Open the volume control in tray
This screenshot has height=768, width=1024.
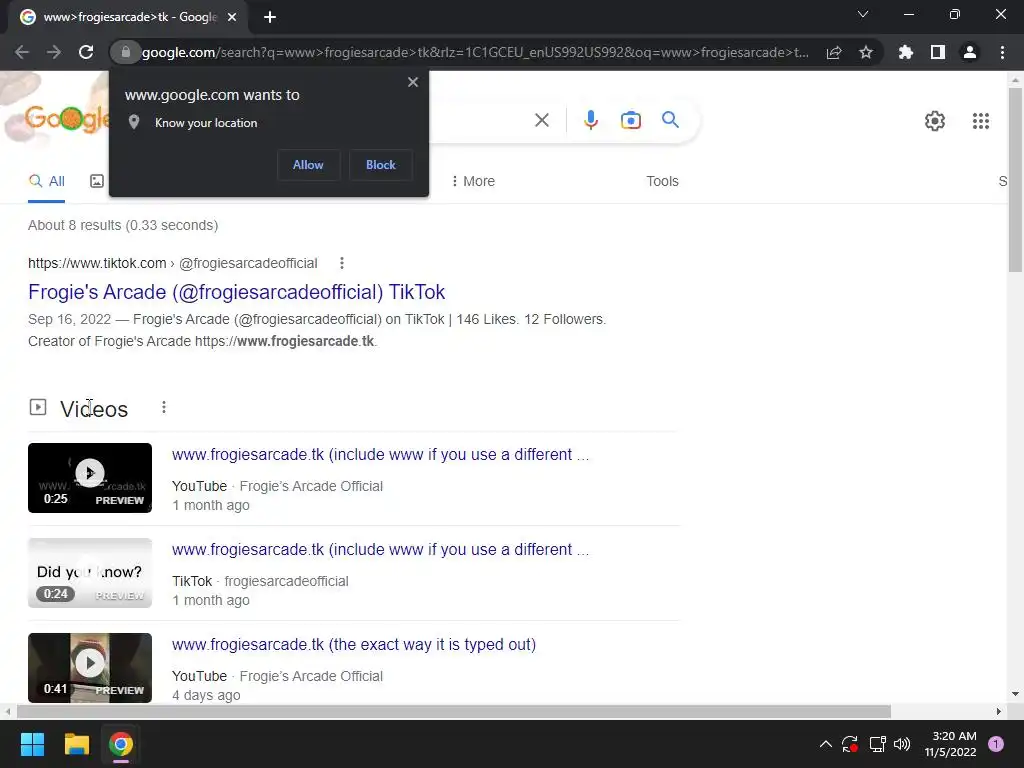pyautogui.click(x=902, y=744)
